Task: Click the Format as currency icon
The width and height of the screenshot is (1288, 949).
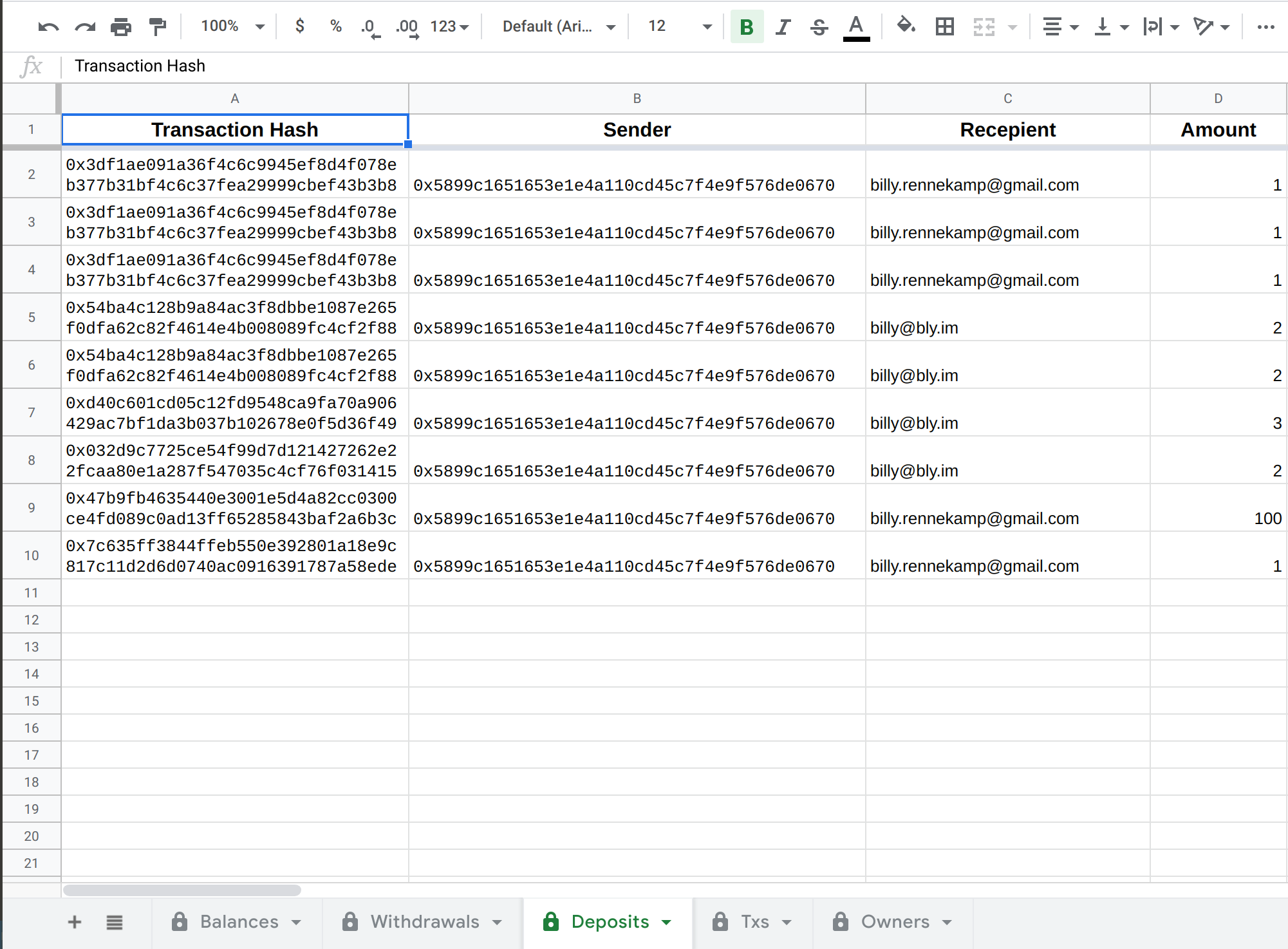Action: (x=299, y=26)
